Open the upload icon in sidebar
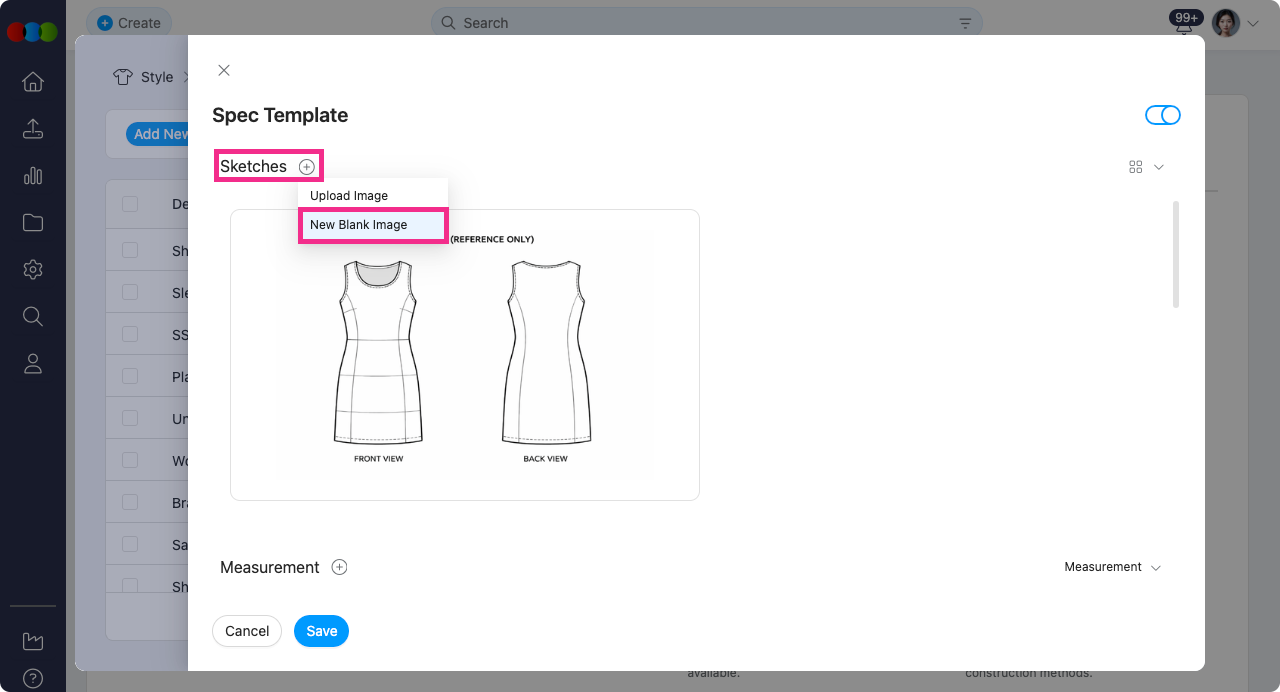The height and width of the screenshot is (692, 1280). click(33, 129)
